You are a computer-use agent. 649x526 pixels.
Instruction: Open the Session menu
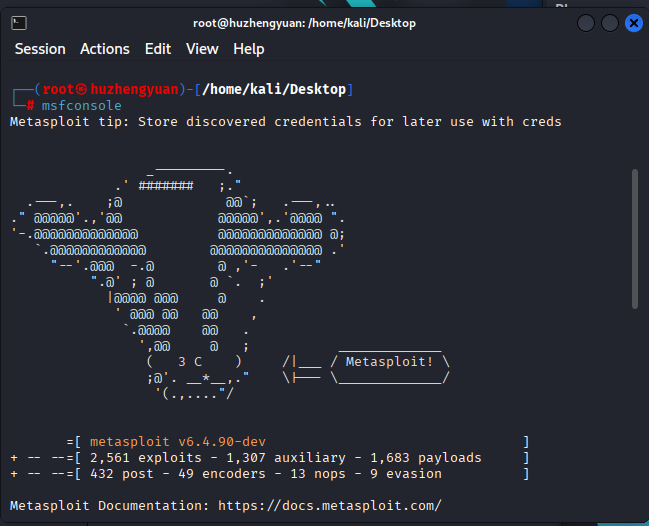point(40,49)
